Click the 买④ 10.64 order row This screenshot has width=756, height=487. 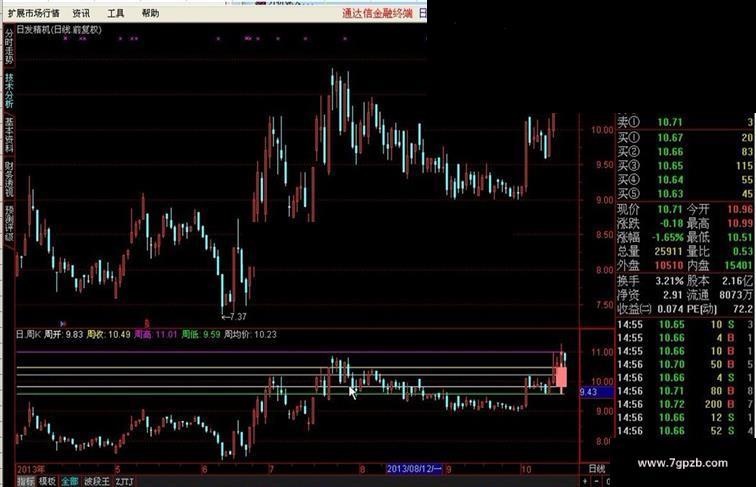point(685,180)
